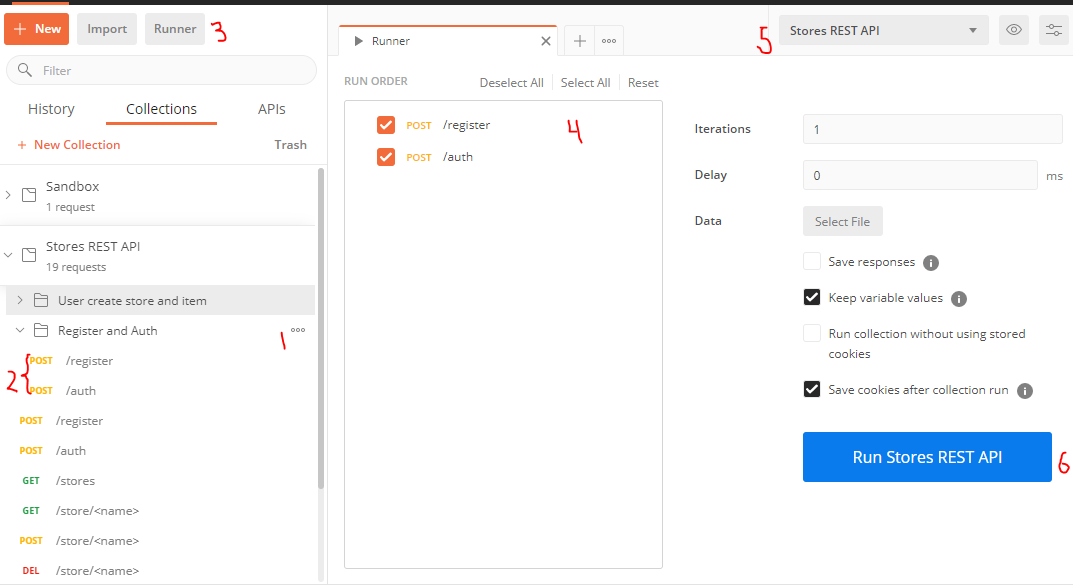Click the Iterations input field
The width and height of the screenshot is (1073, 585).
[x=933, y=129]
